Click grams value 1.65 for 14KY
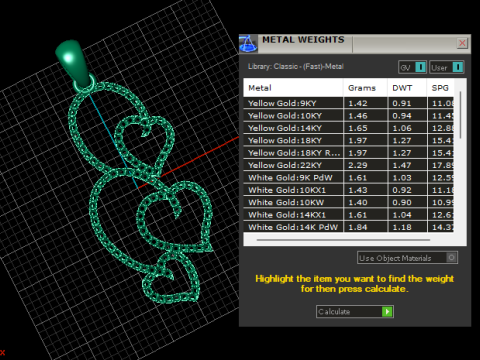The height and width of the screenshot is (360, 480). [x=358, y=128]
